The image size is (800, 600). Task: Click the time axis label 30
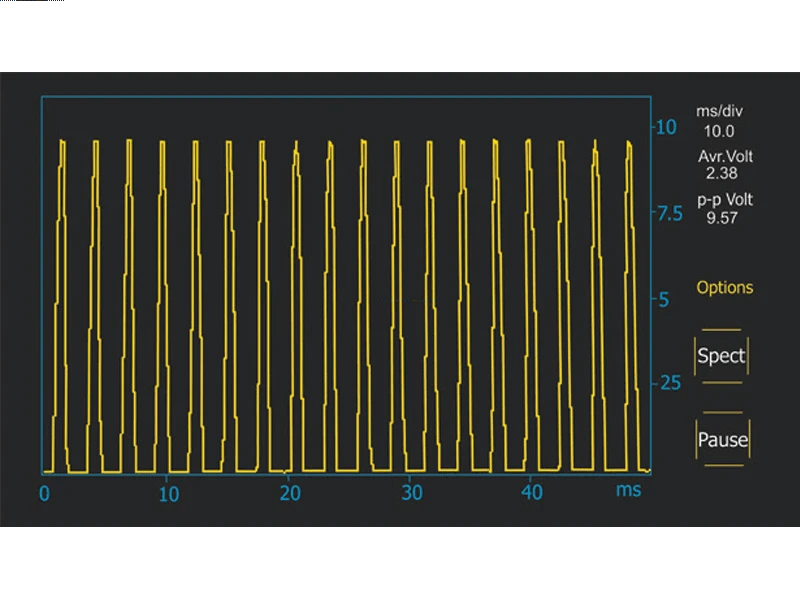click(412, 493)
